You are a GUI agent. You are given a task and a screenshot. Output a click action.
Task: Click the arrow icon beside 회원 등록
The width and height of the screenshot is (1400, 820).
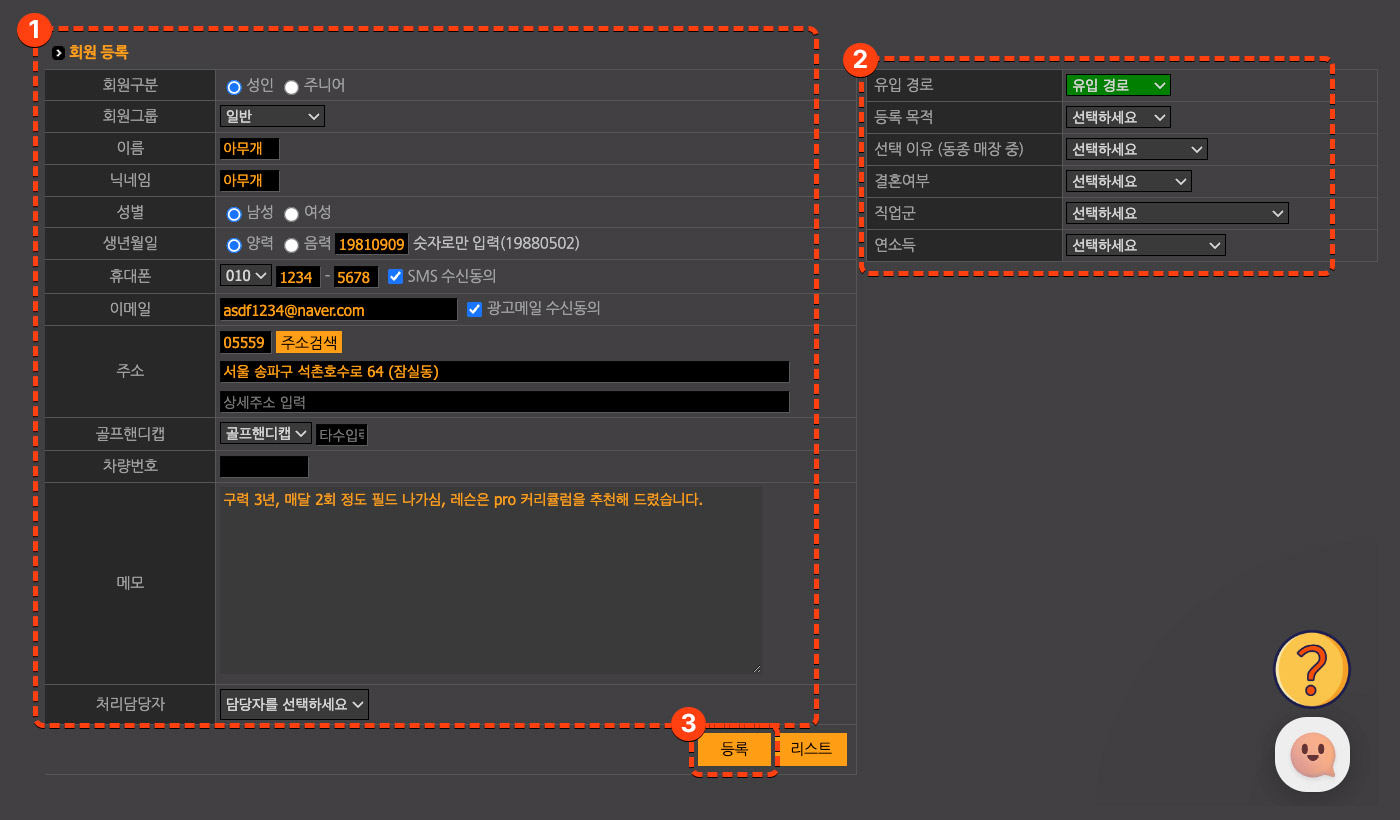(59, 52)
